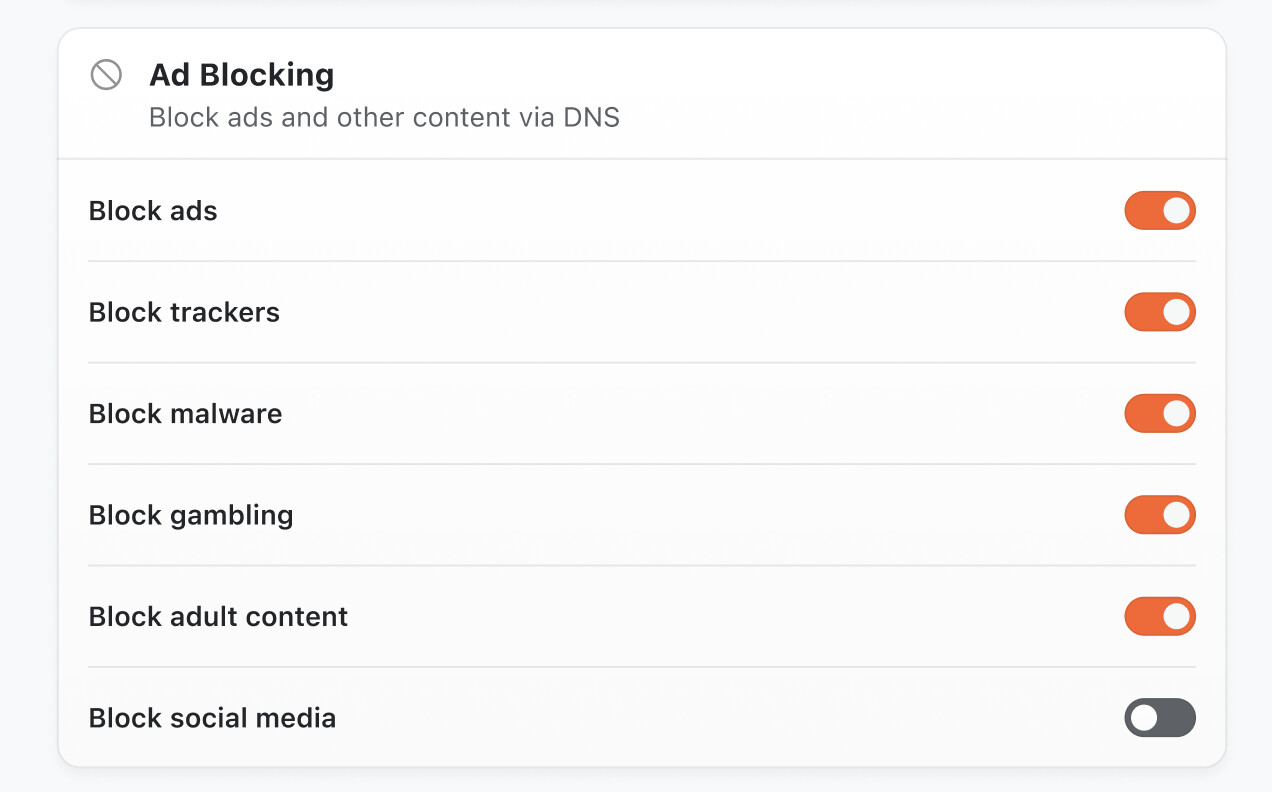The height and width of the screenshot is (792, 1272).
Task: Click the Ad Blocking prohibition icon
Action: point(106,75)
